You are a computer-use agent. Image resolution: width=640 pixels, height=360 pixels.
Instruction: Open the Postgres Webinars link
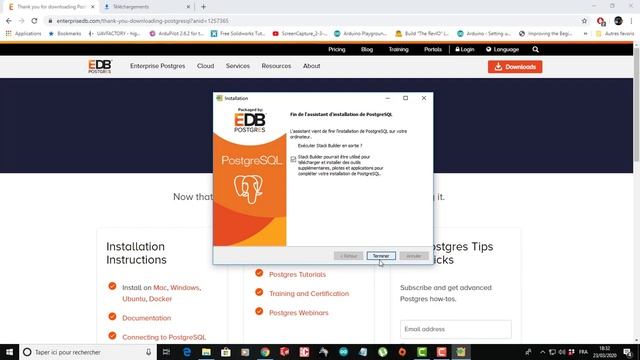click(x=298, y=313)
